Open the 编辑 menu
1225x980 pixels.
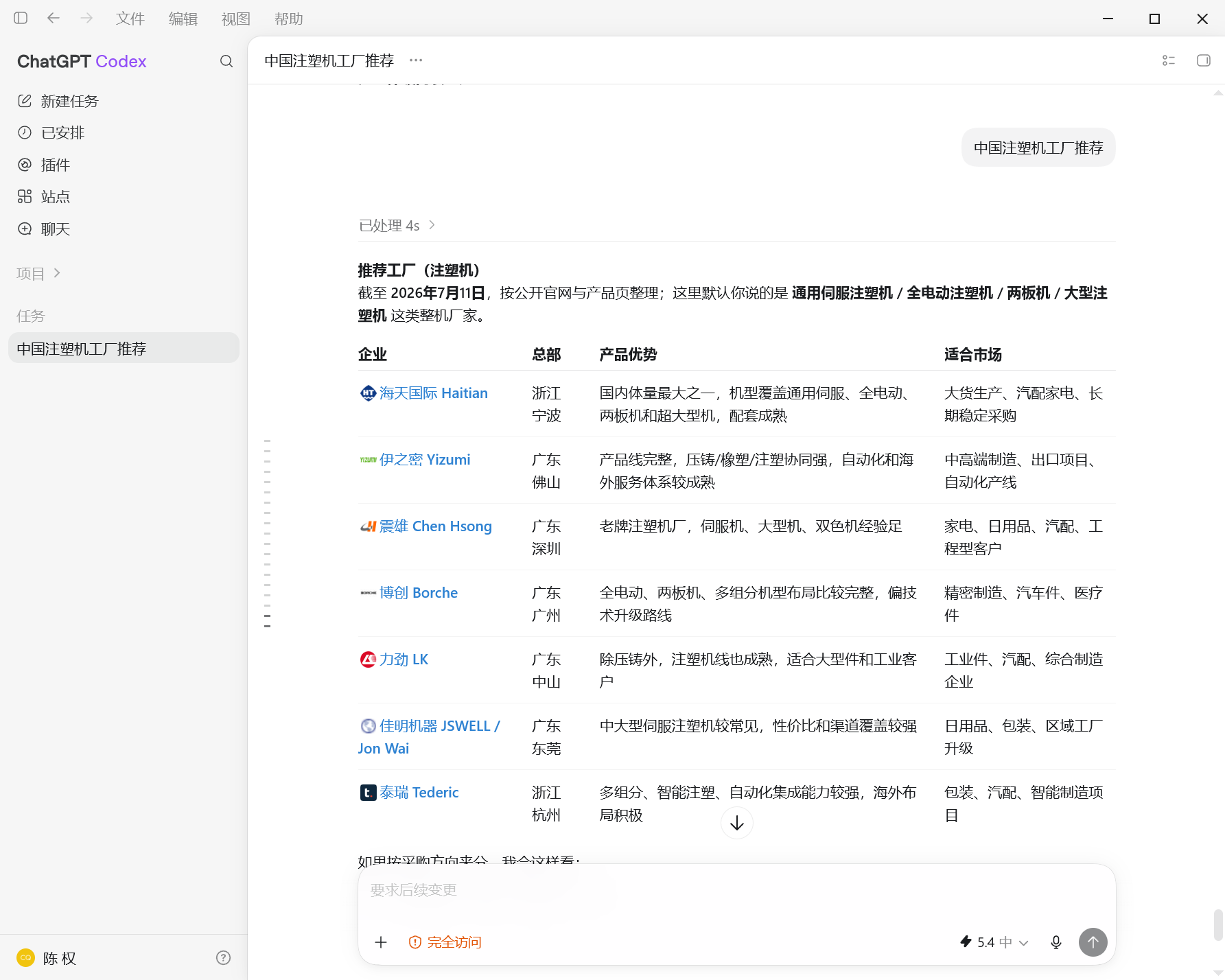pos(183,19)
